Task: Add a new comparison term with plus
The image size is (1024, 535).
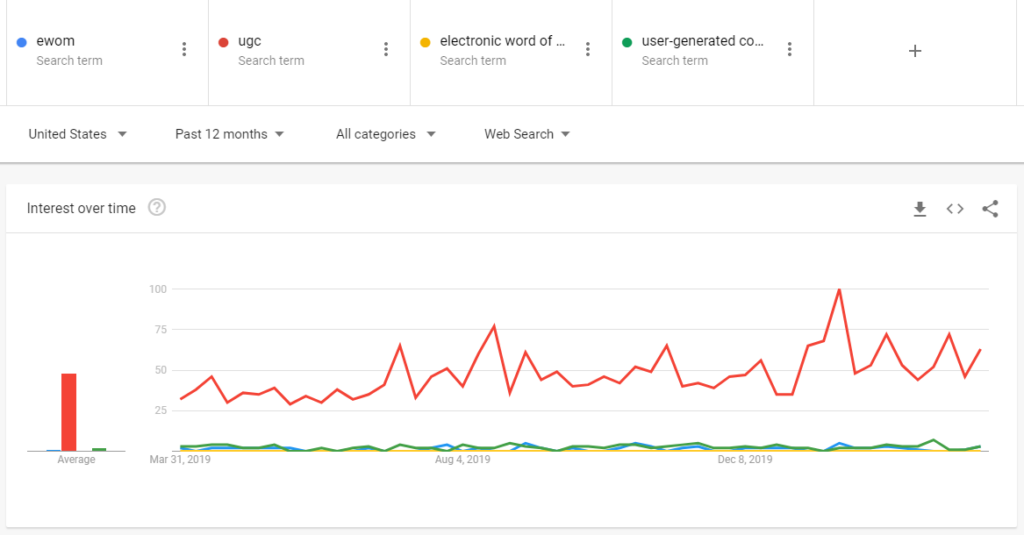Action: click(x=914, y=51)
